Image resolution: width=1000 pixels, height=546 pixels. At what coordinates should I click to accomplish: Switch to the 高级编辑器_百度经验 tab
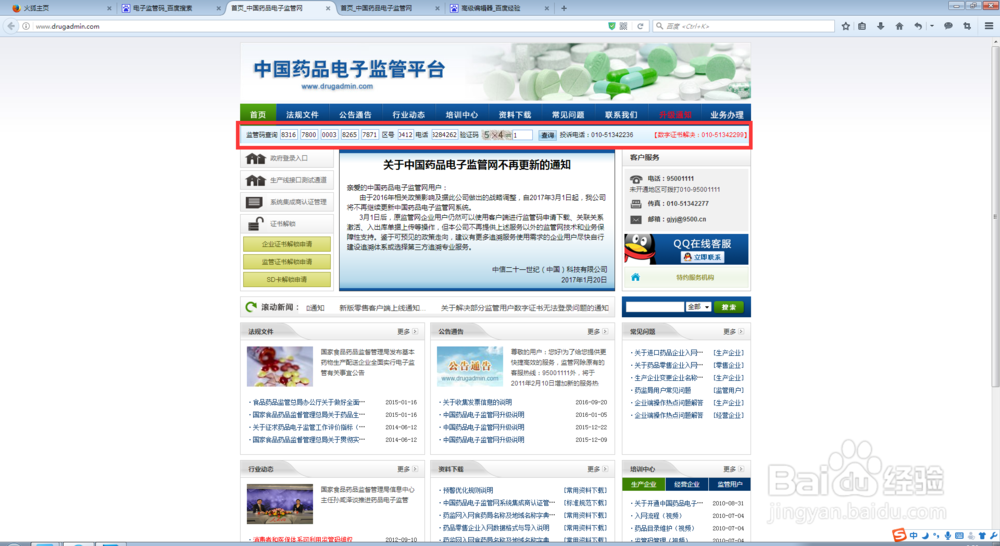[x=499, y=8]
